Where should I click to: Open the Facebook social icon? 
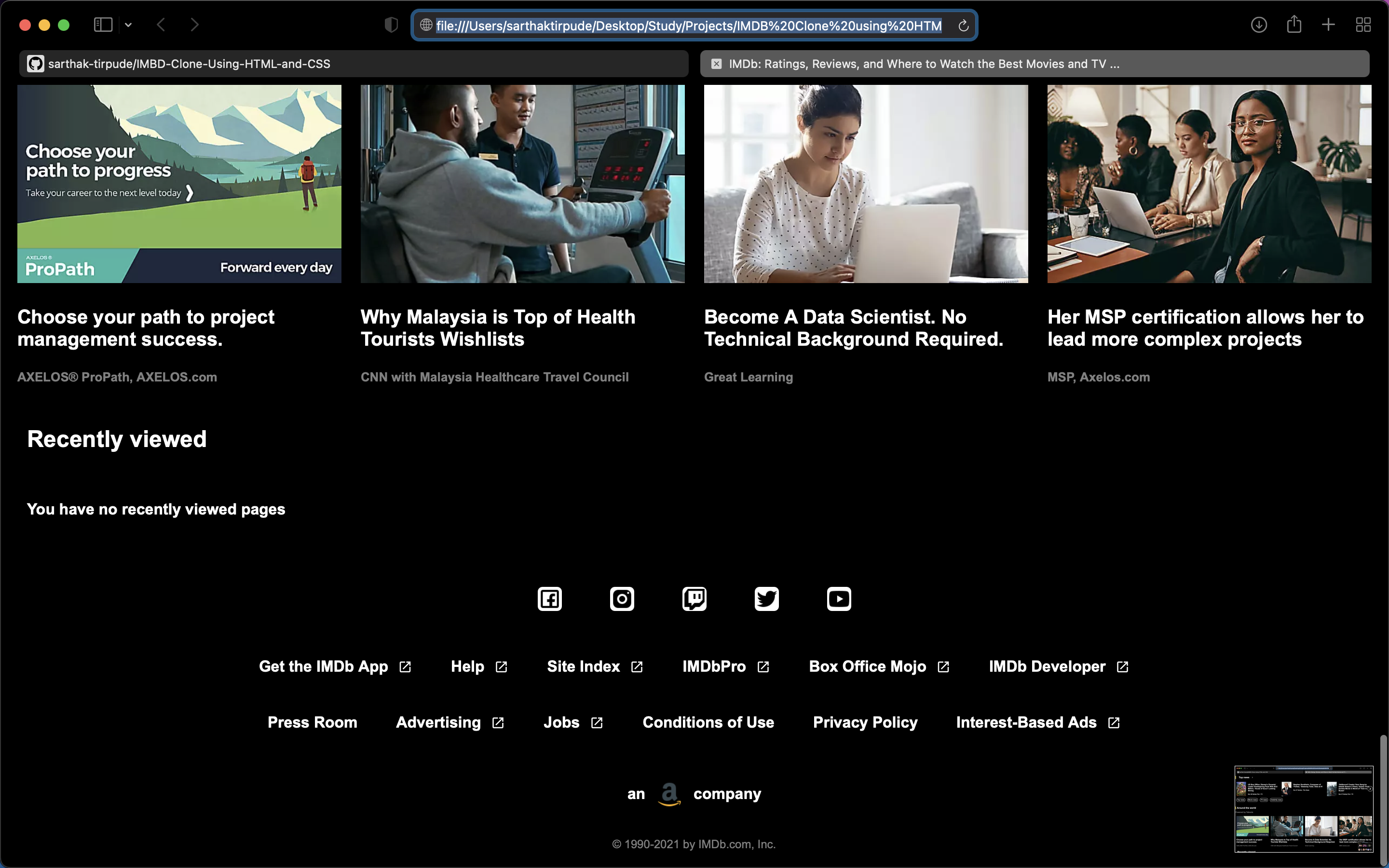549,599
